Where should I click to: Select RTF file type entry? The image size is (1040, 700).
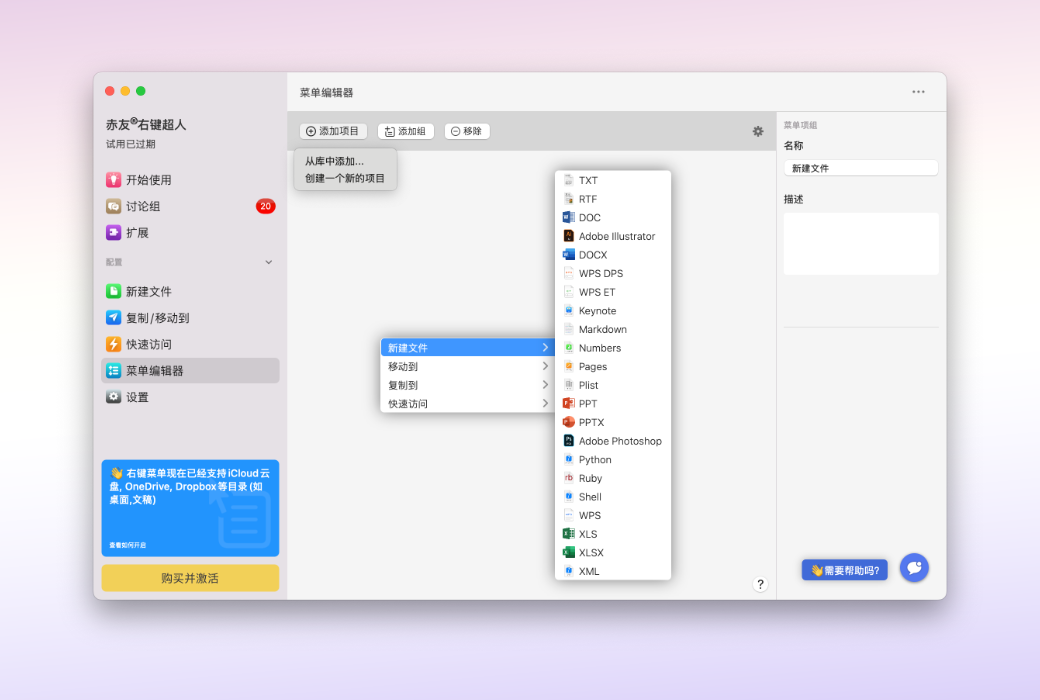[x=613, y=199]
